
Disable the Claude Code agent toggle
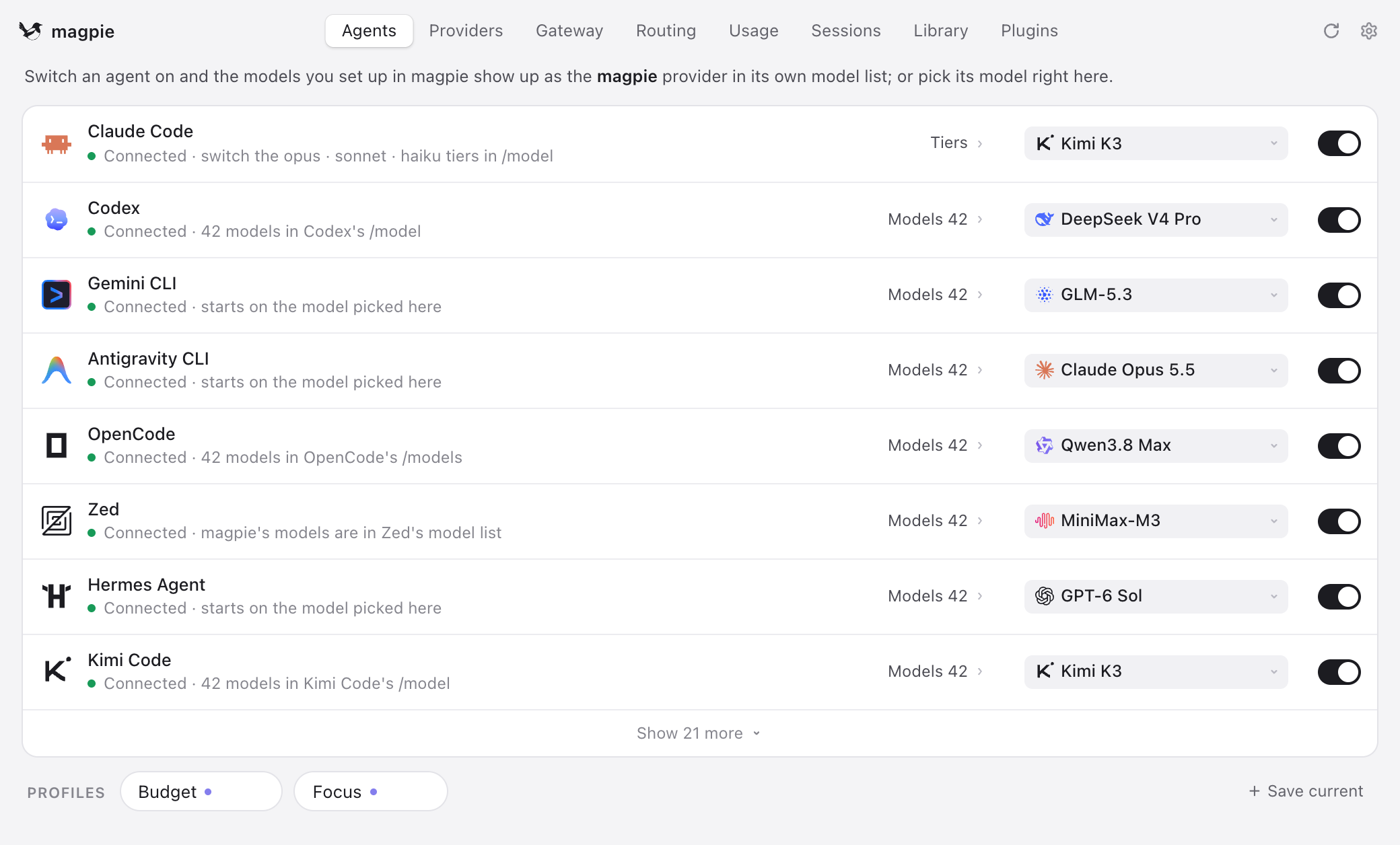[1339, 143]
